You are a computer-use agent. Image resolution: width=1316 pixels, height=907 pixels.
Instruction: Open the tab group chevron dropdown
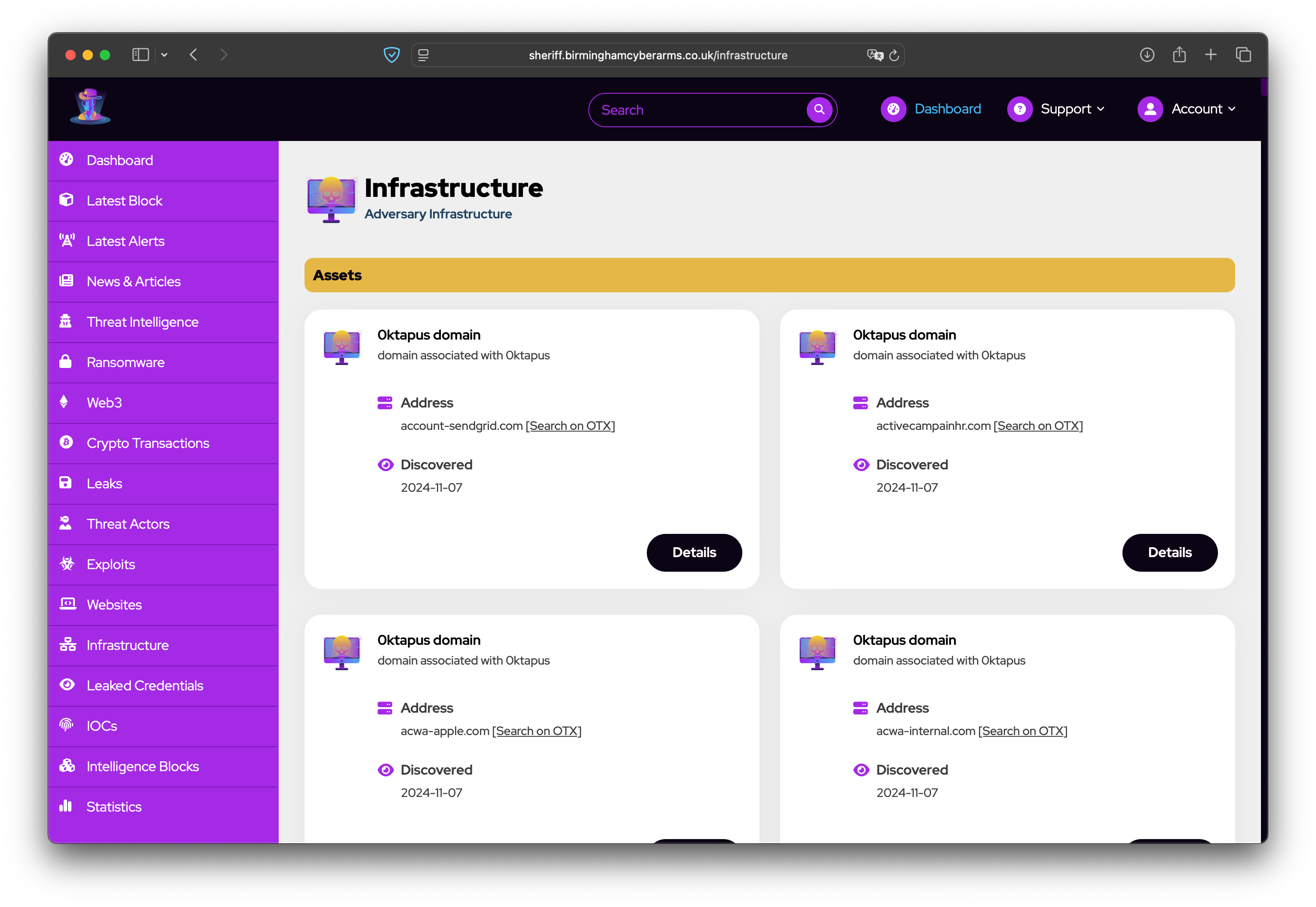(164, 55)
